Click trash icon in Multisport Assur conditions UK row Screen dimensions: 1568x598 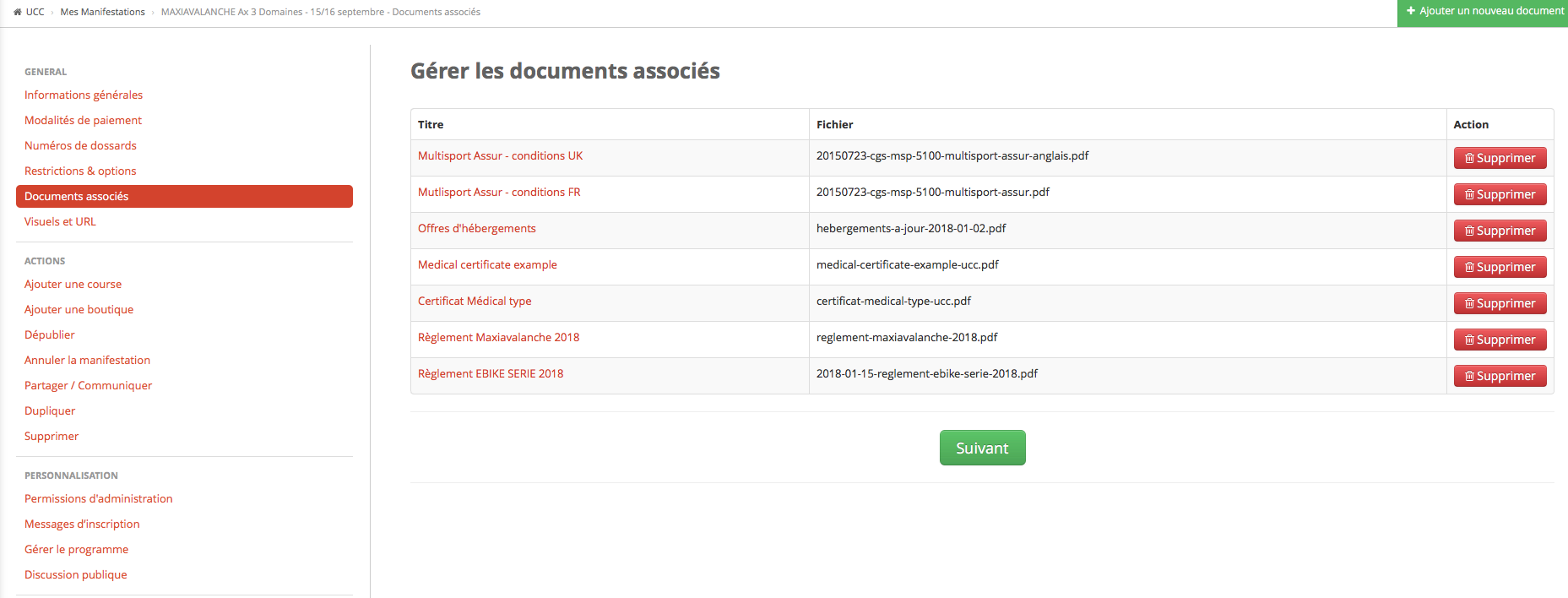click(1469, 158)
